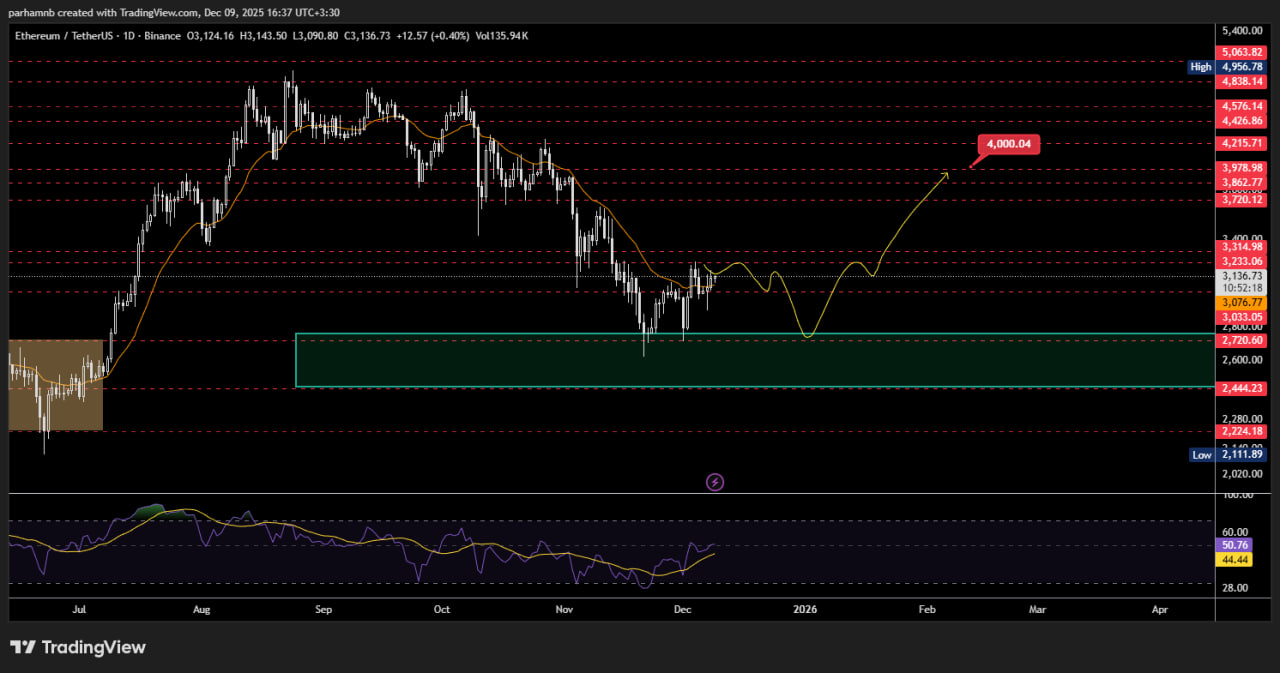The width and height of the screenshot is (1280, 673).
Task: Toggle the orange MA price label 3,076.77
Action: 1240,301
